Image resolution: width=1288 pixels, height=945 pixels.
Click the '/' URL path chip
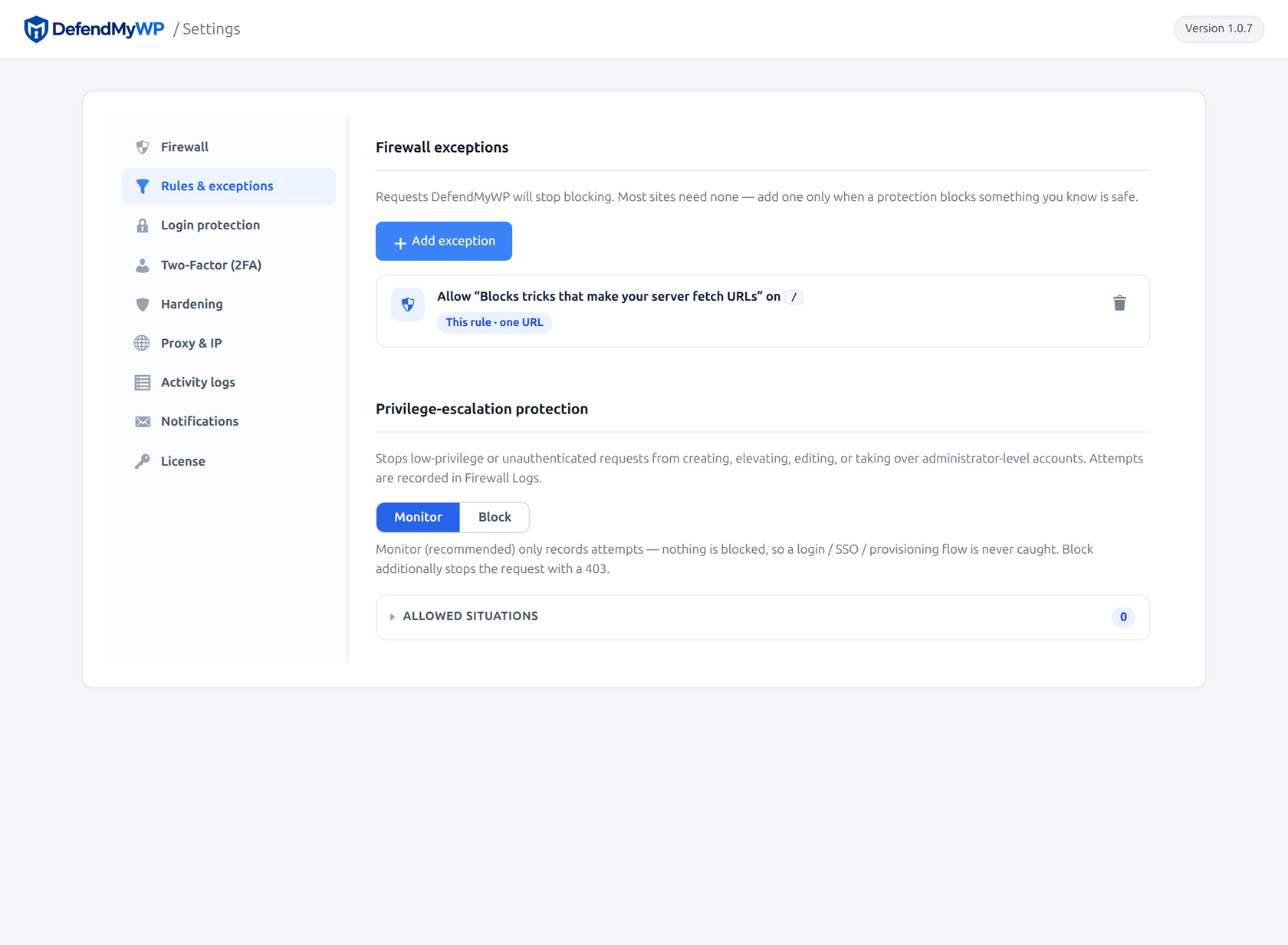click(793, 298)
